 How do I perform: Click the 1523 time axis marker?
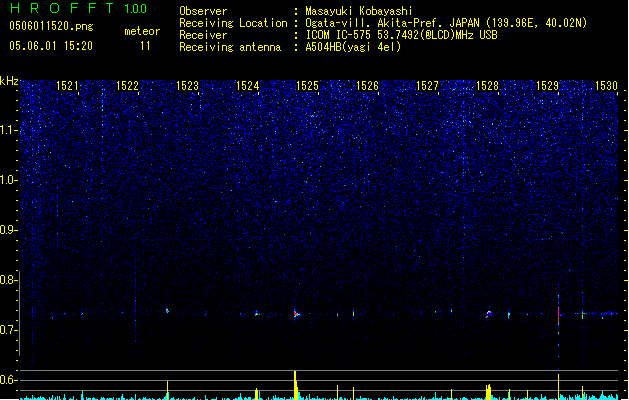[187, 86]
